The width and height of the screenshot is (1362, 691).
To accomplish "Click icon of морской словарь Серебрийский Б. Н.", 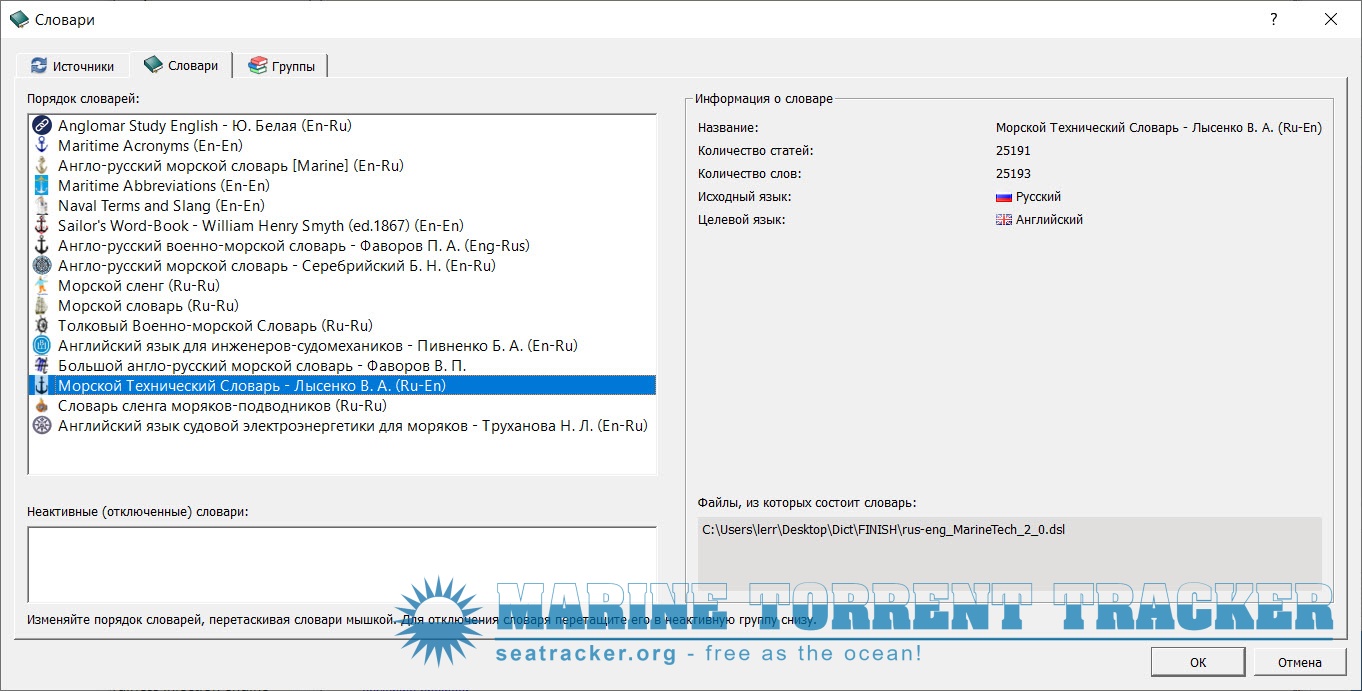I will (x=41, y=266).
